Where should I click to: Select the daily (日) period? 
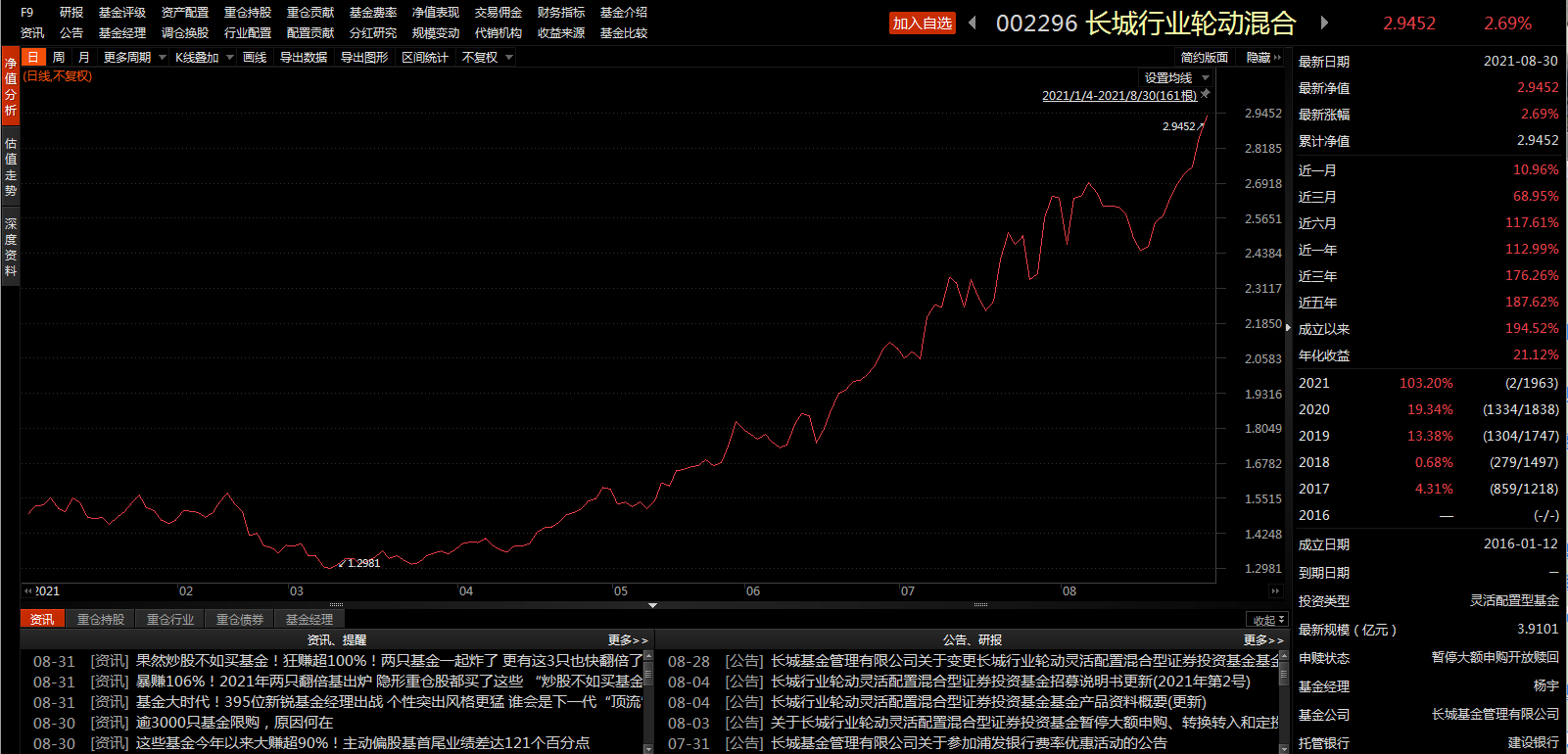click(33, 58)
